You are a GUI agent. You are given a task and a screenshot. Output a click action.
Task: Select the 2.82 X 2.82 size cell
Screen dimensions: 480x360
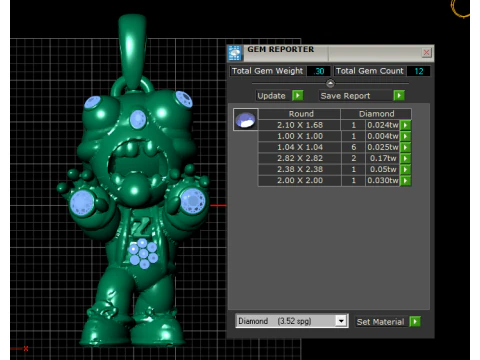(300, 158)
